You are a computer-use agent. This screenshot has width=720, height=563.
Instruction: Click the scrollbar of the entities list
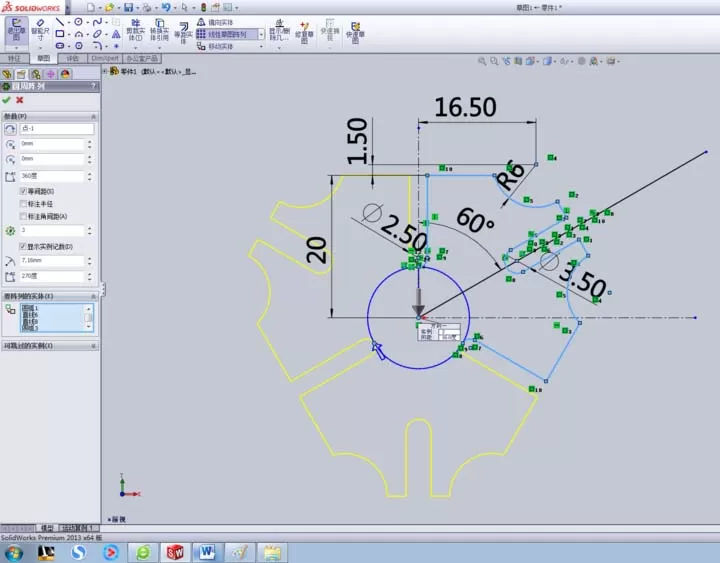tap(88, 317)
